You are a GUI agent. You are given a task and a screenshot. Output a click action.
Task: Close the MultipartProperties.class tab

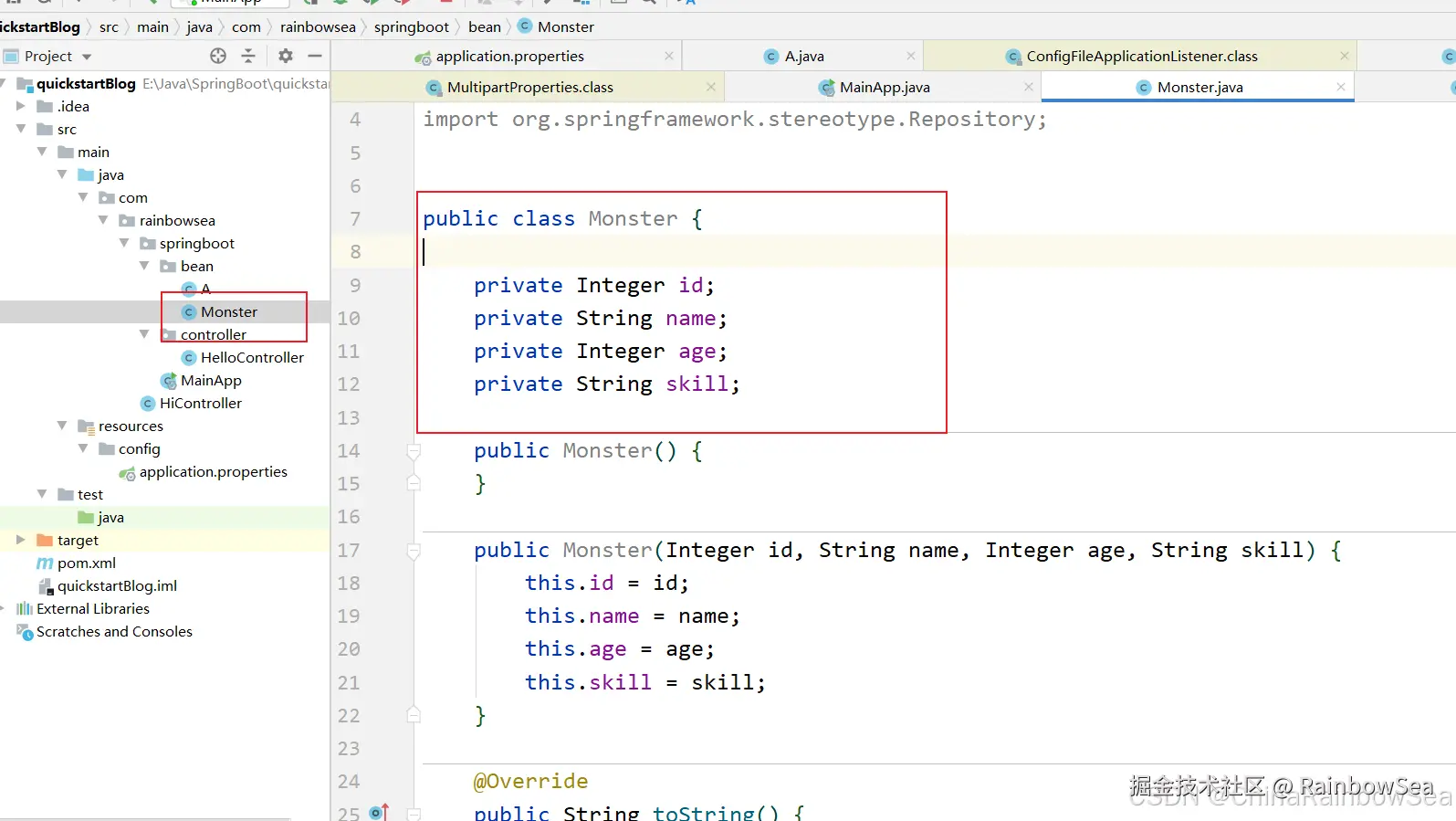[x=711, y=87]
